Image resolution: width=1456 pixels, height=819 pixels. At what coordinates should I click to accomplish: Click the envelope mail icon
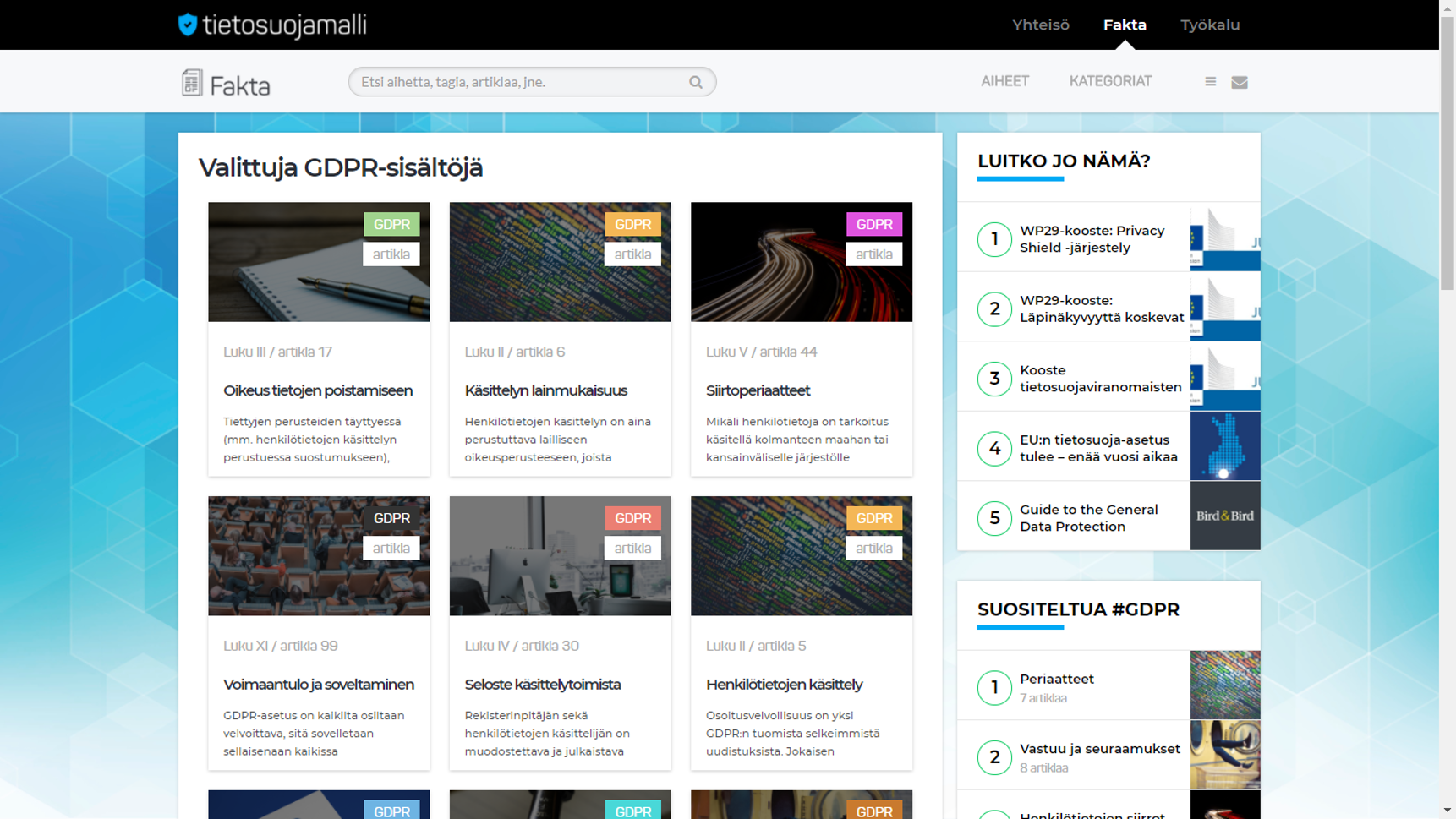click(1240, 82)
